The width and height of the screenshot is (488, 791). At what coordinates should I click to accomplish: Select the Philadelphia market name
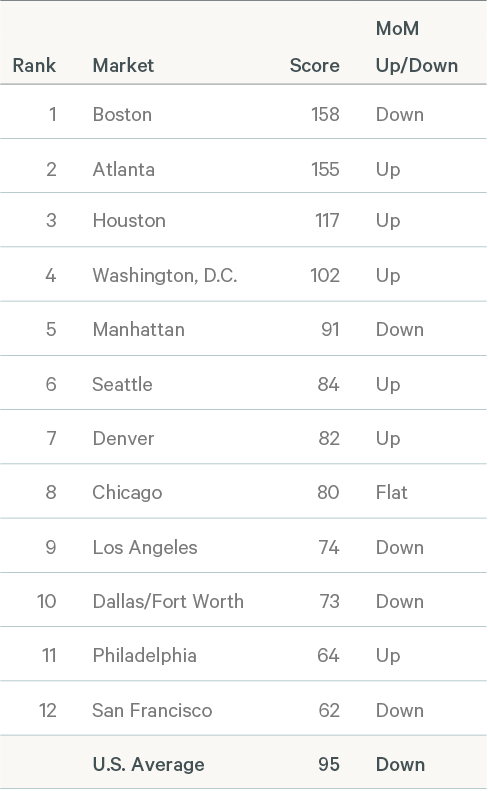[x=144, y=655]
